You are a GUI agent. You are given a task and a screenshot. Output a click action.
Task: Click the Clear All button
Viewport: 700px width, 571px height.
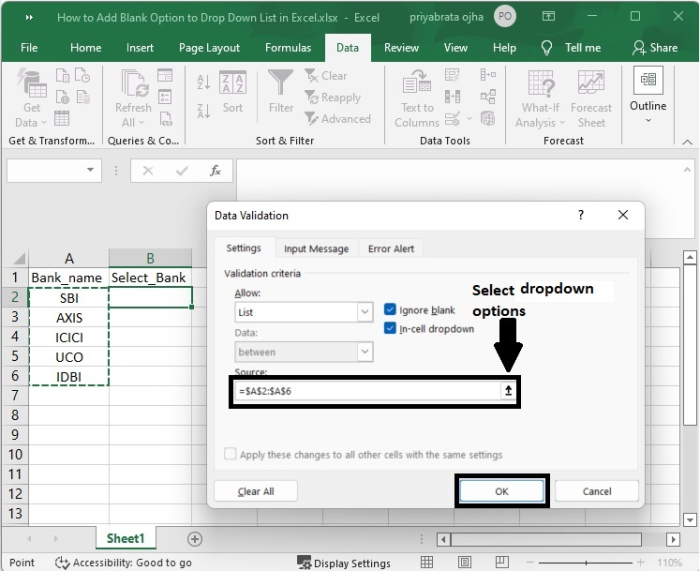tap(255, 491)
